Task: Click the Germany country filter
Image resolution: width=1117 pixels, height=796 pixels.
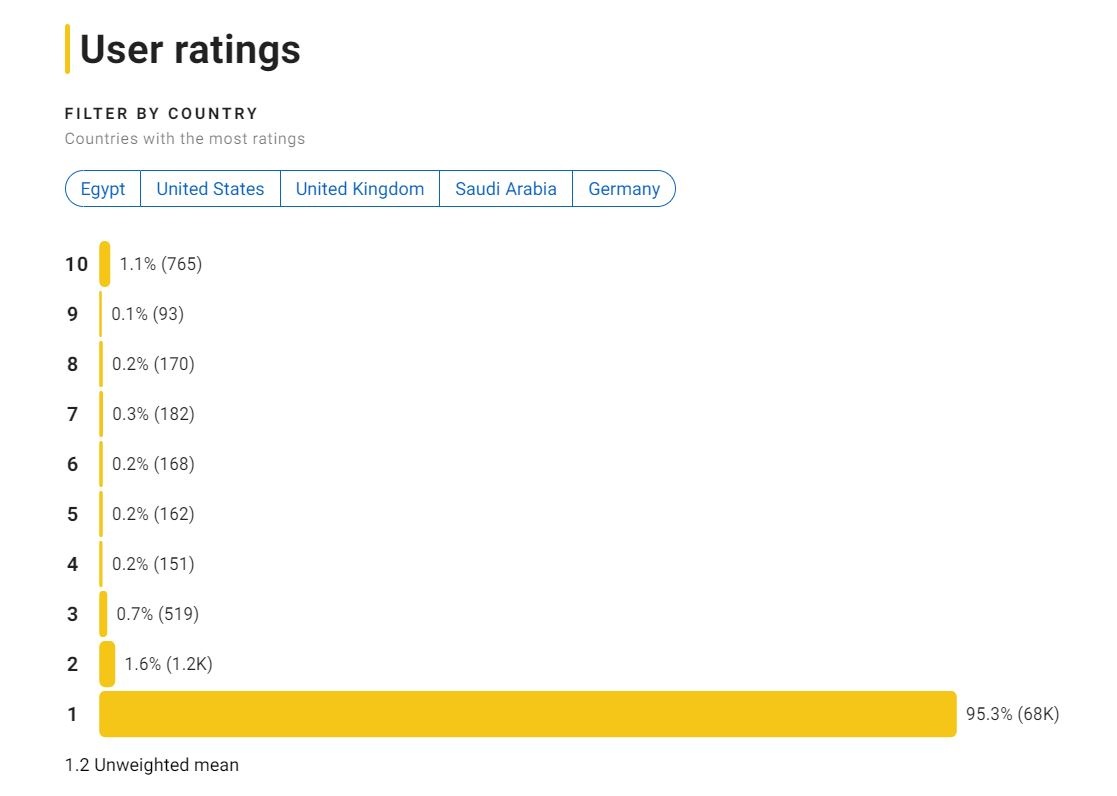Action: pyautogui.click(x=624, y=189)
